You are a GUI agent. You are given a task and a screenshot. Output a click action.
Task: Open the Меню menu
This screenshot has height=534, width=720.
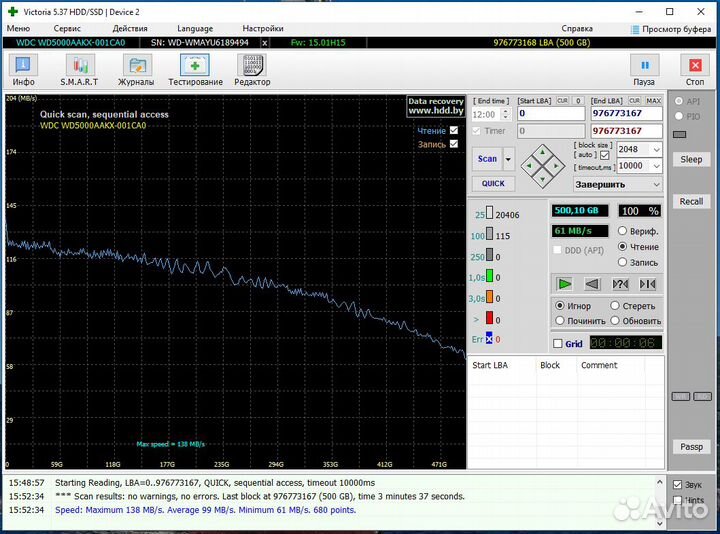18,28
